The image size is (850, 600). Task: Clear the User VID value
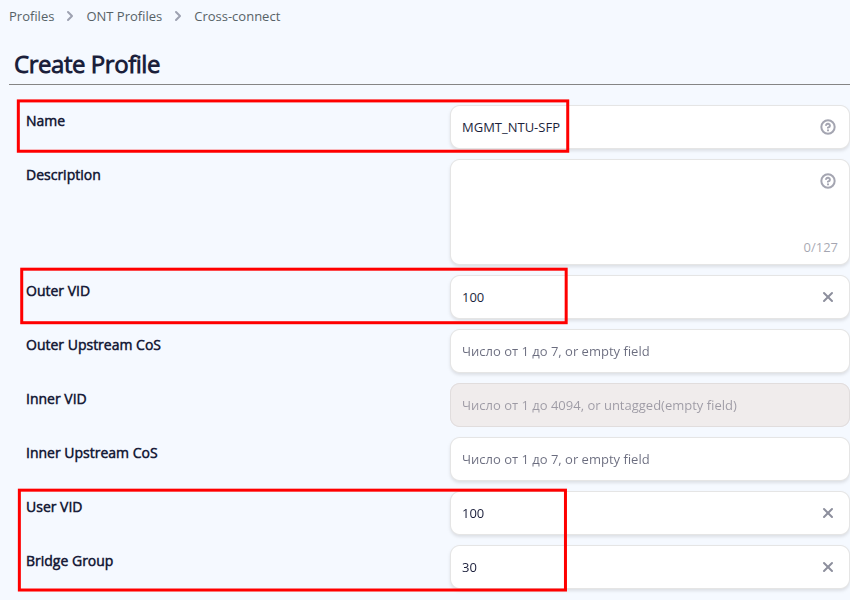tap(827, 513)
